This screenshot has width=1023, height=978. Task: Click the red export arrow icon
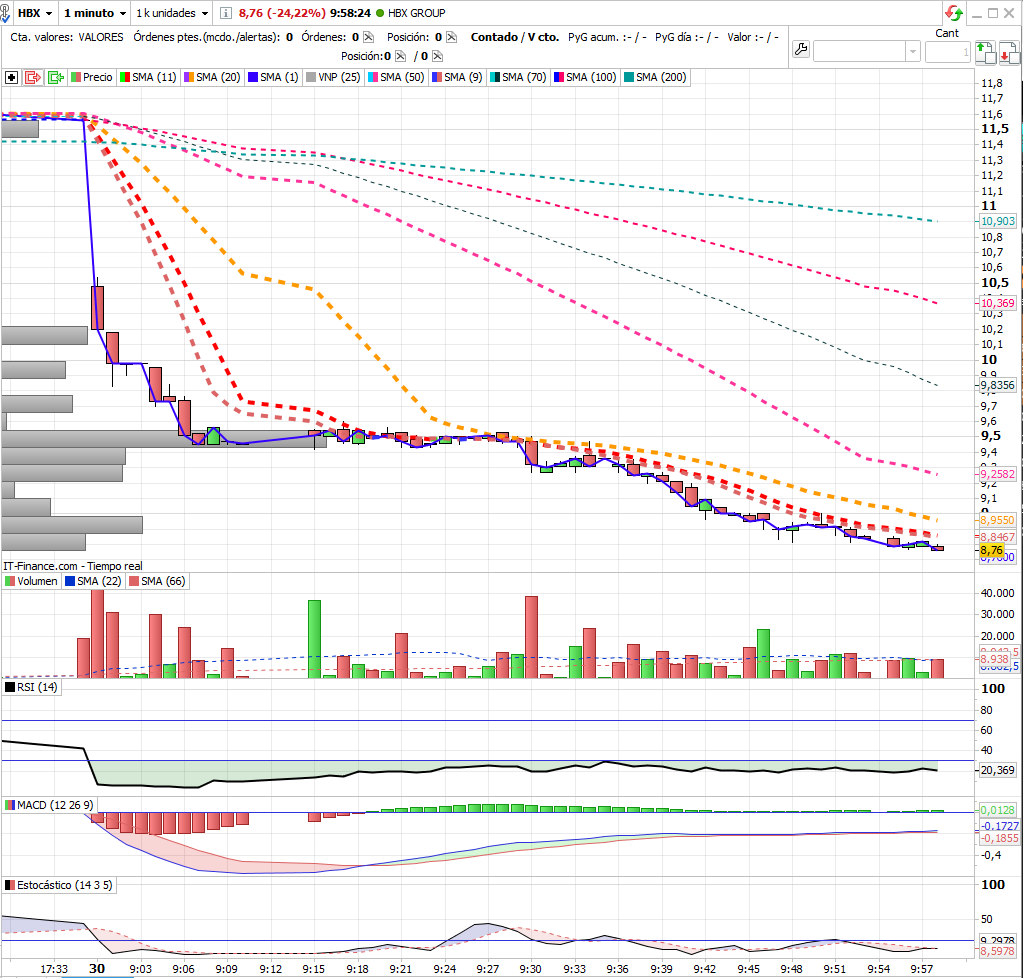click(33, 77)
